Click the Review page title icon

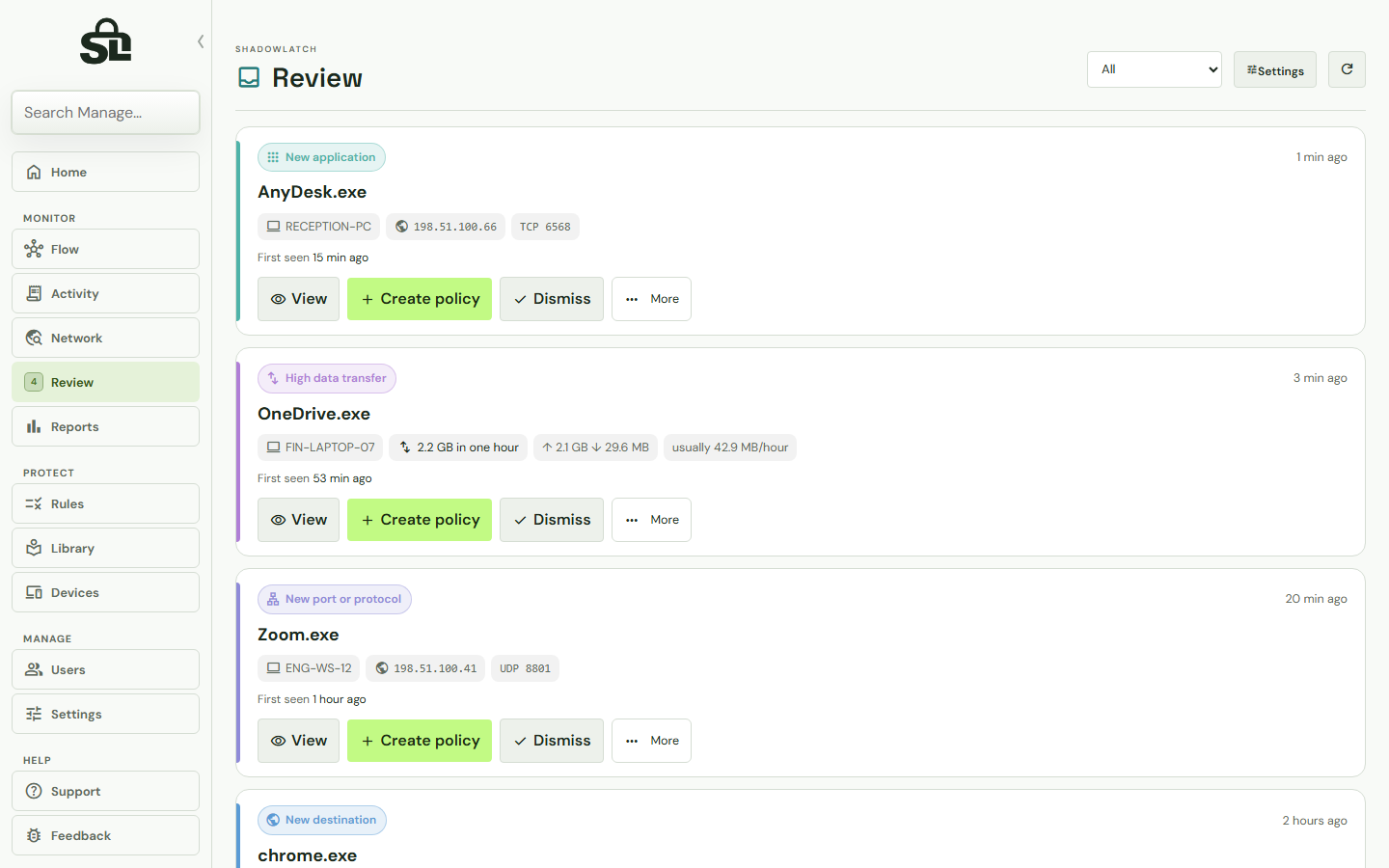(x=249, y=78)
